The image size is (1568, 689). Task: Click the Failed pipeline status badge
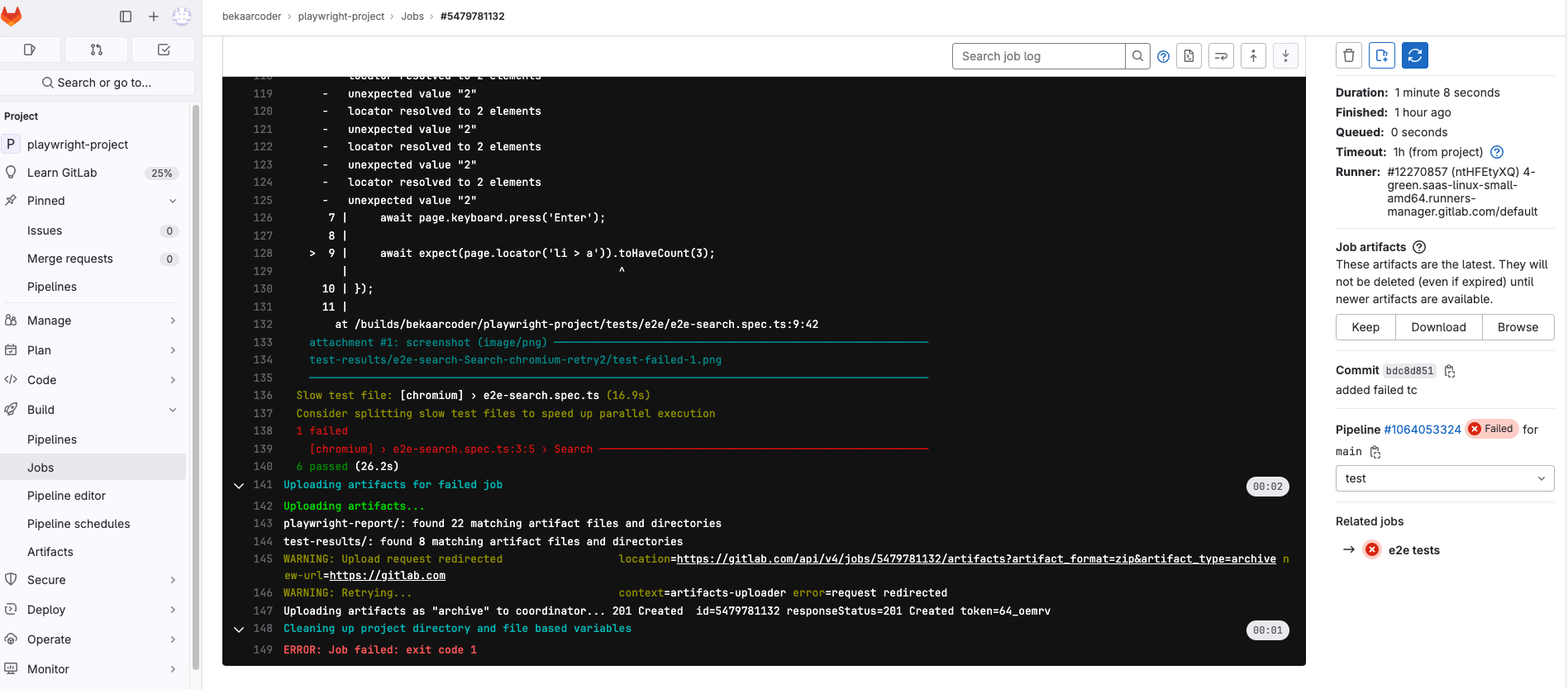pyautogui.click(x=1492, y=429)
